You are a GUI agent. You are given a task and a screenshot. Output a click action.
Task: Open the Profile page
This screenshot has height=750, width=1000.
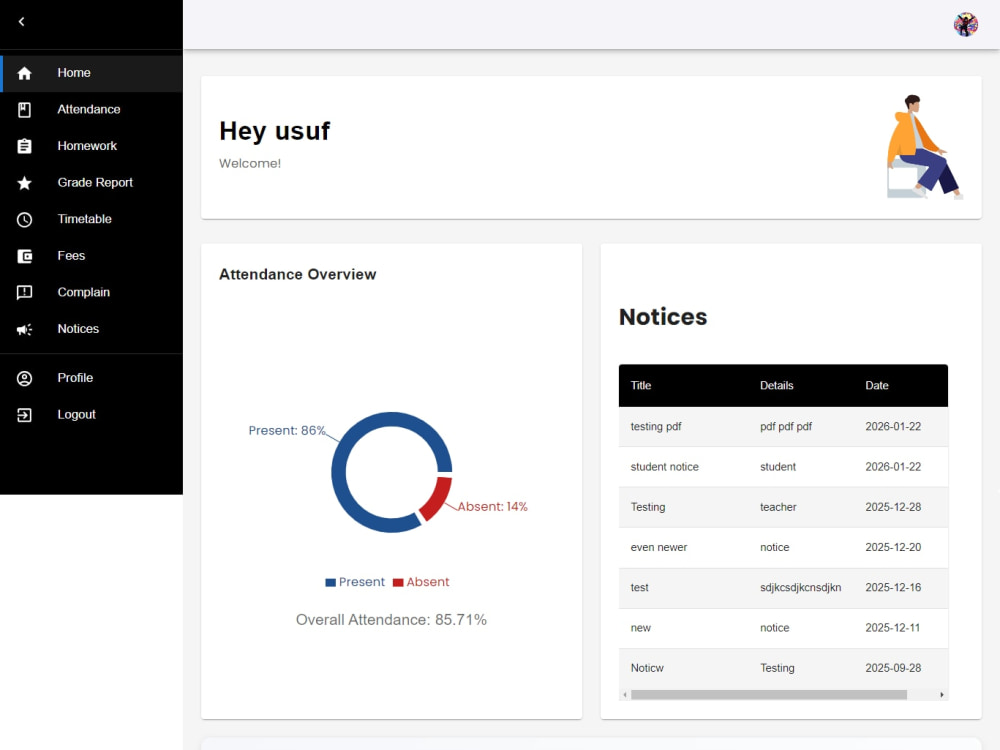tap(92, 378)
